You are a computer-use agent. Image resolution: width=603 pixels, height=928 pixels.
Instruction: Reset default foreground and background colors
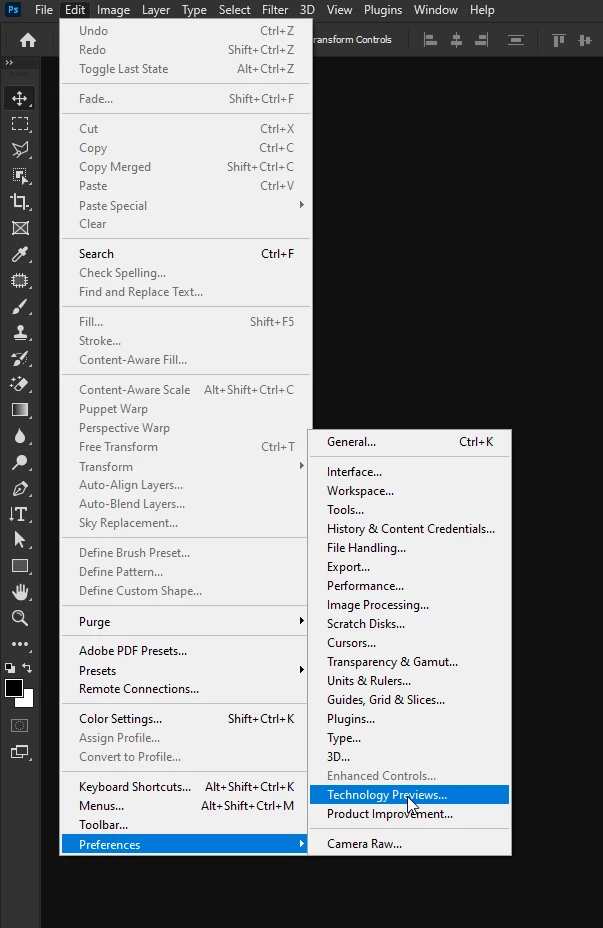point(10,668)
